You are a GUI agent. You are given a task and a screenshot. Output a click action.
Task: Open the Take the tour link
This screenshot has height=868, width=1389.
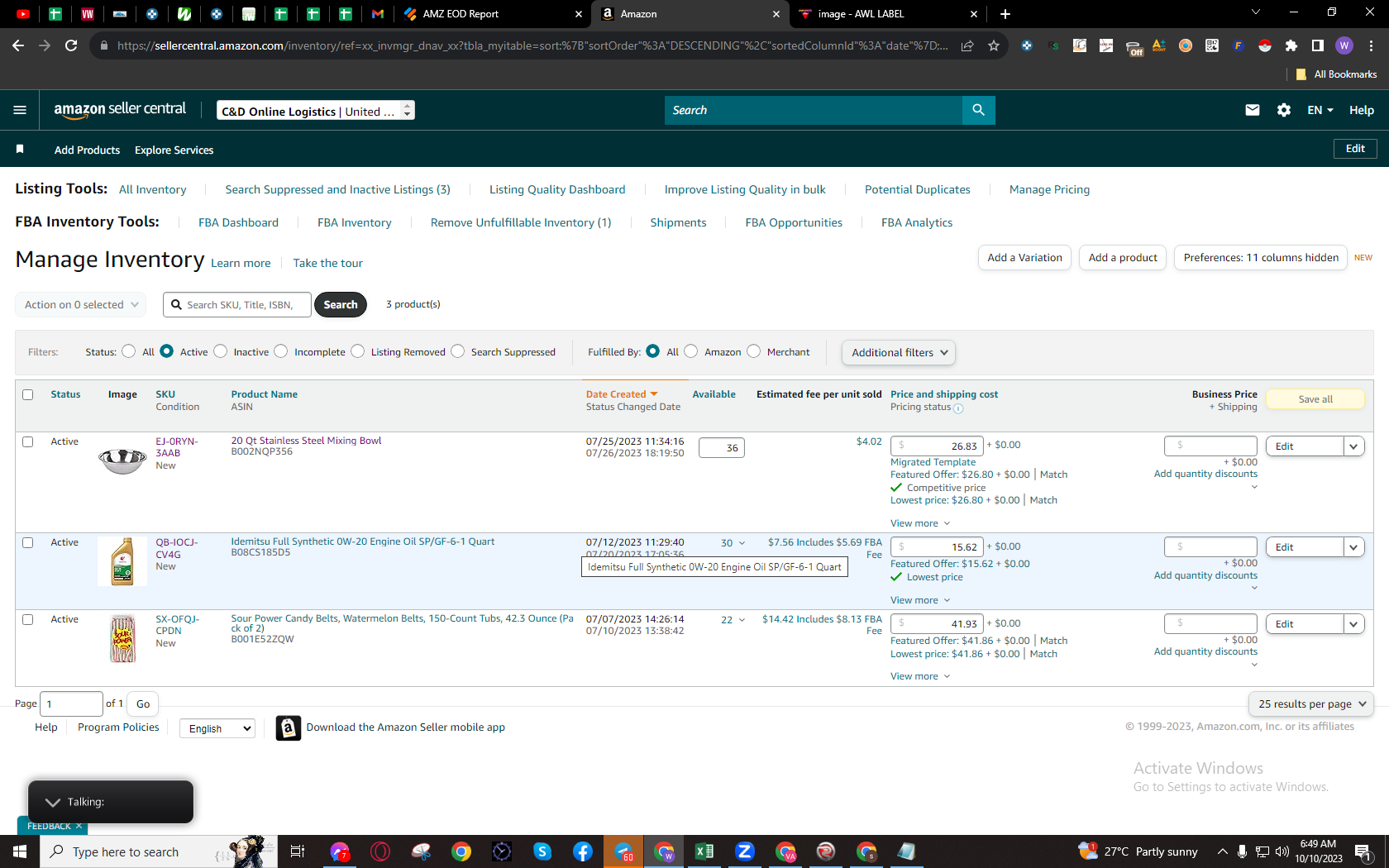point(328,263)
